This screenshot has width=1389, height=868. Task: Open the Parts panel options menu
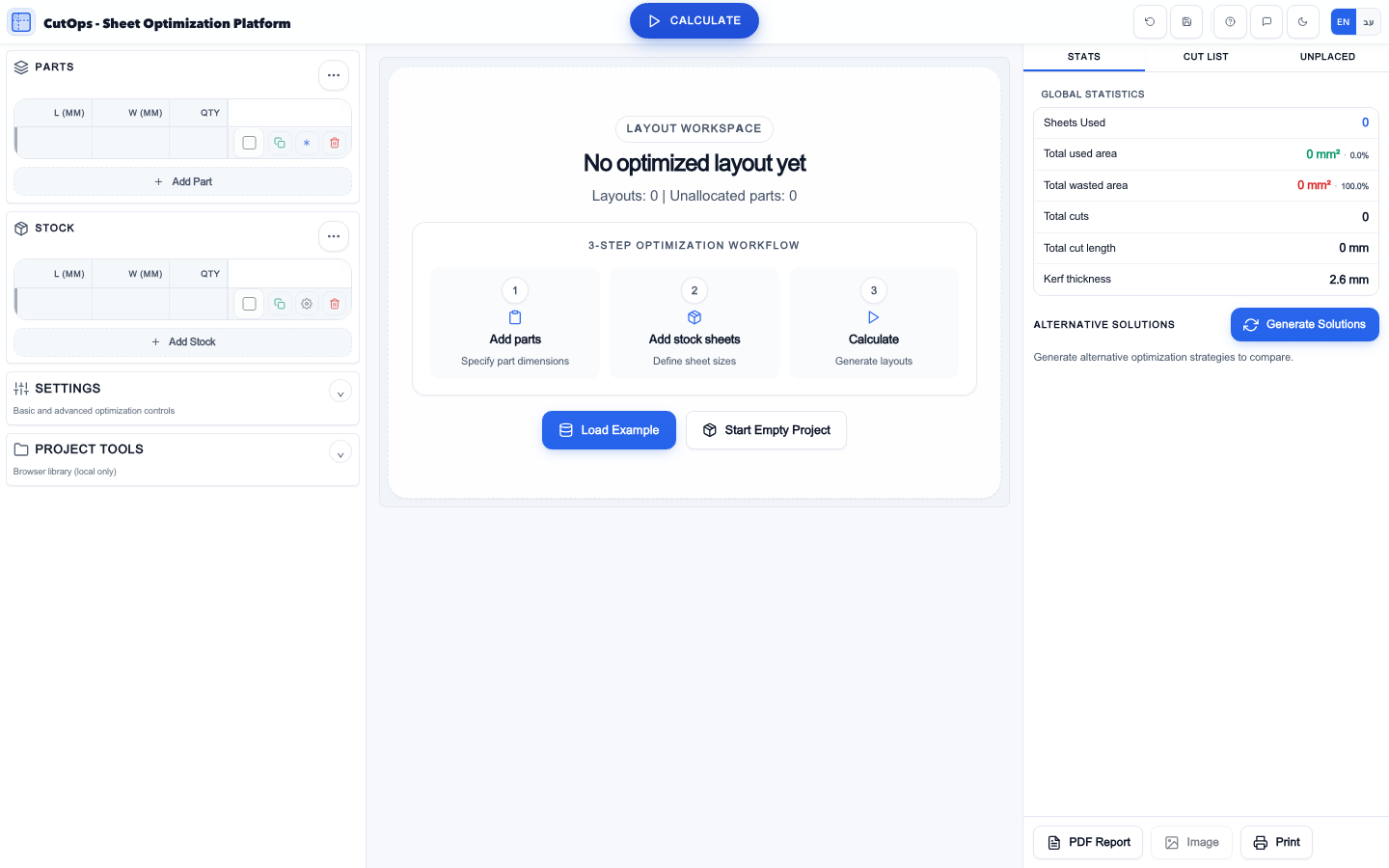(334, 74)
